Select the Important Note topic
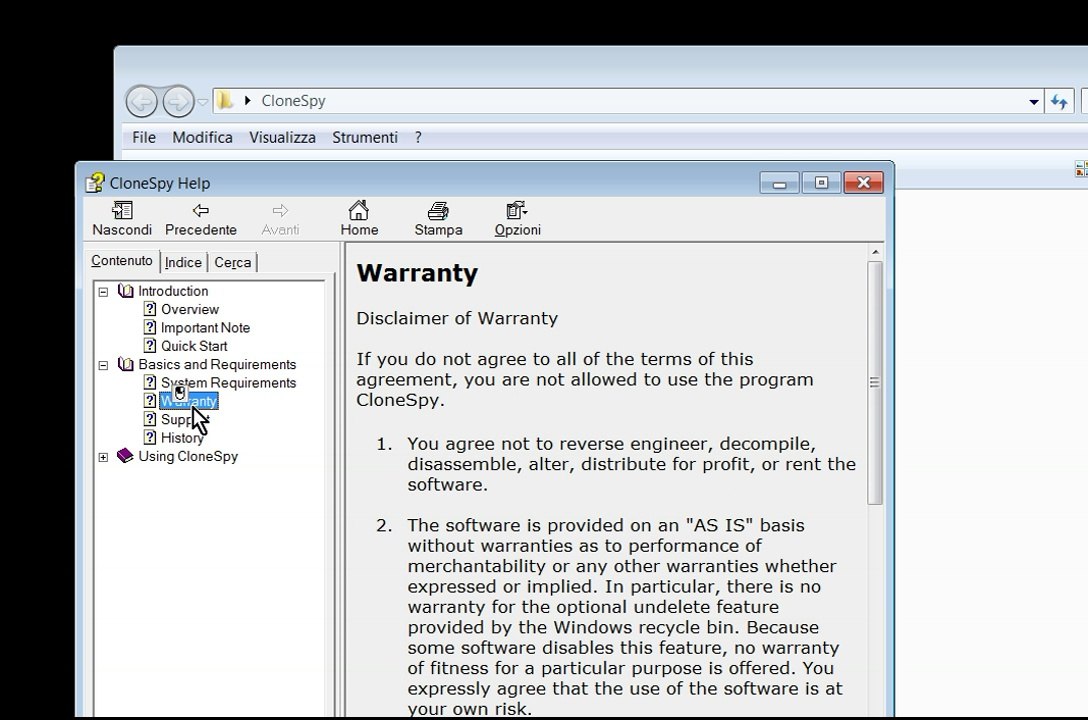The image size is (1088, 720). click(x=205, y=327)
